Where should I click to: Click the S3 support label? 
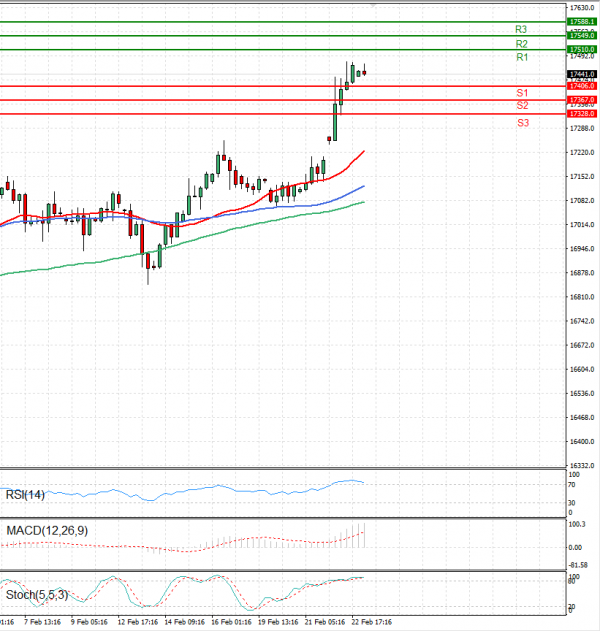tap(523, 123)
